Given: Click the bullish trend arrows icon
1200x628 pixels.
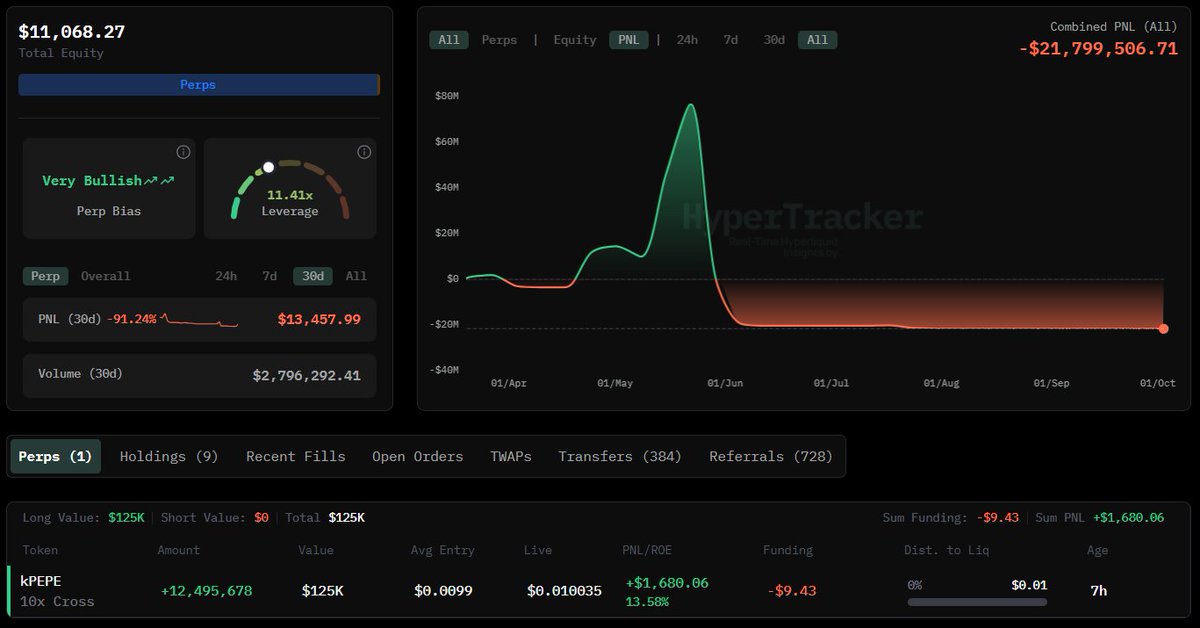Looking at the screenshot, I should click(x=159, y=181).
